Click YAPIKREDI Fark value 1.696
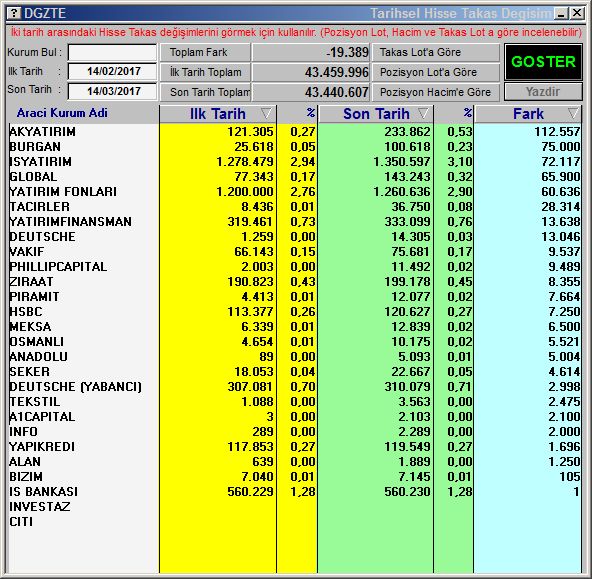The height and width of the screenshot is (579, 592). pos(564,447)
